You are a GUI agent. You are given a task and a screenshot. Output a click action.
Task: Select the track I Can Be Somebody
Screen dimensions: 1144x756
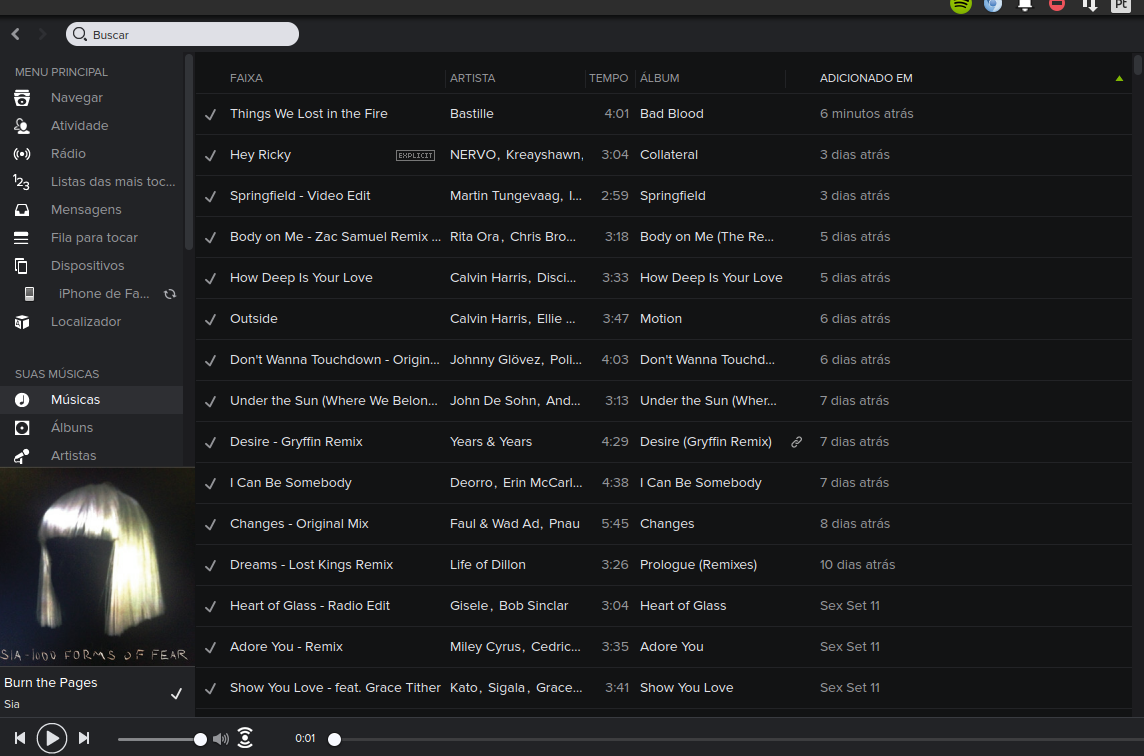pos(290,483)
